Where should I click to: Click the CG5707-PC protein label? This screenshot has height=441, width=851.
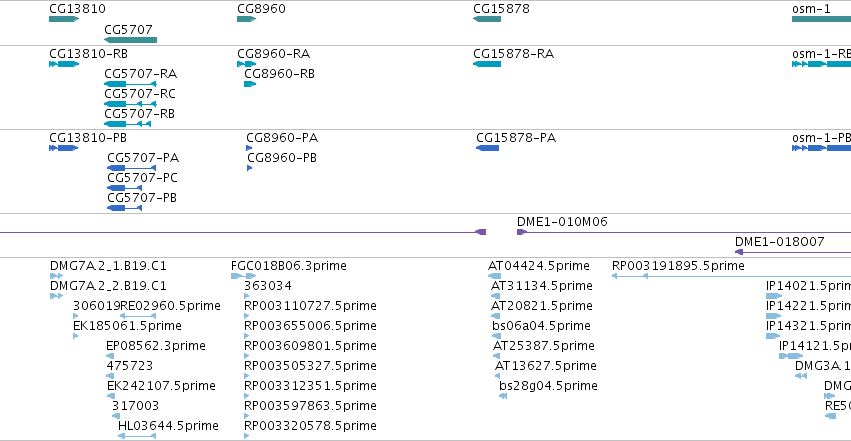tap(142, 177)
